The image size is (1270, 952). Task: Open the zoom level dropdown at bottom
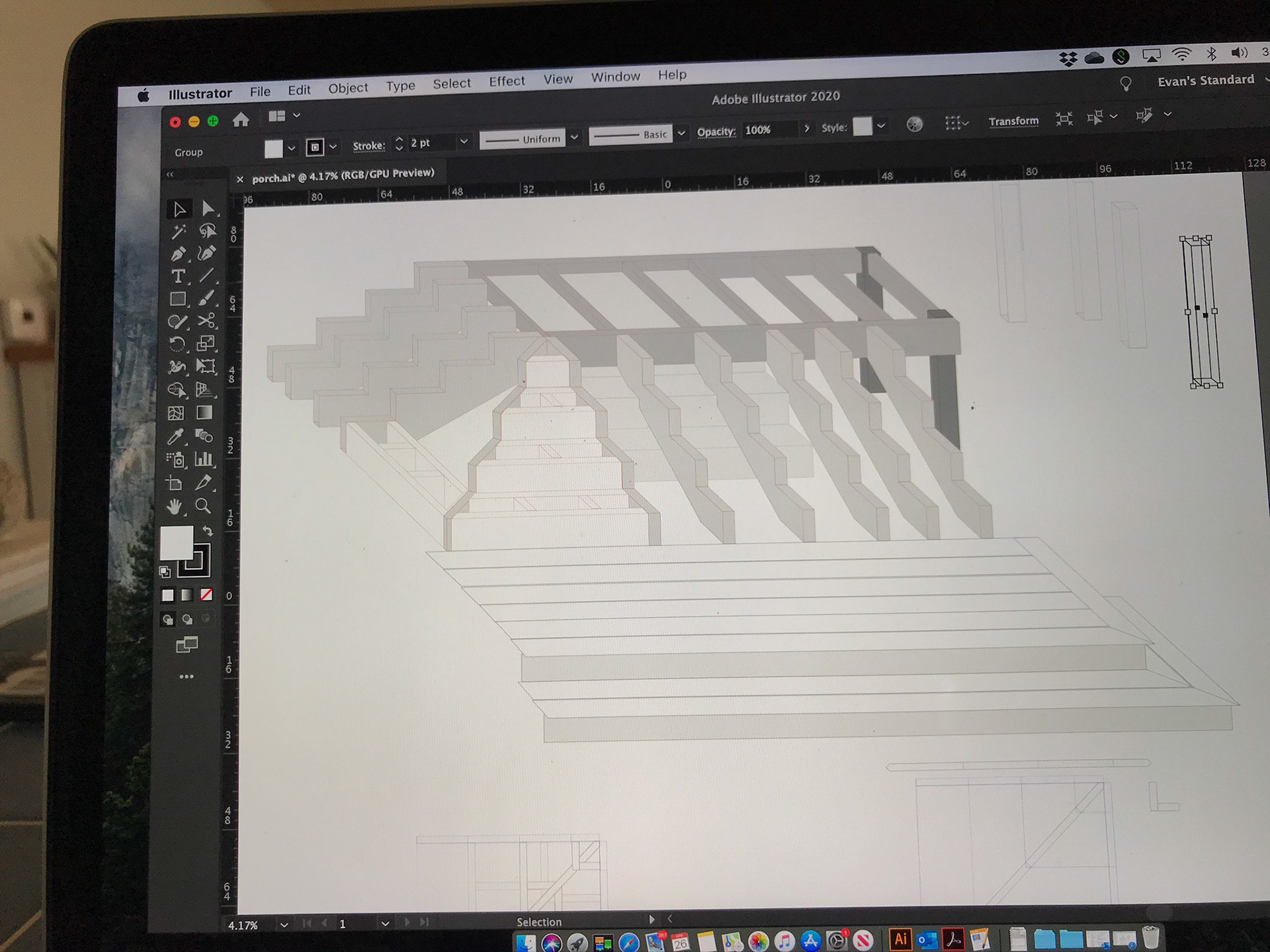[x=284, y=924]
